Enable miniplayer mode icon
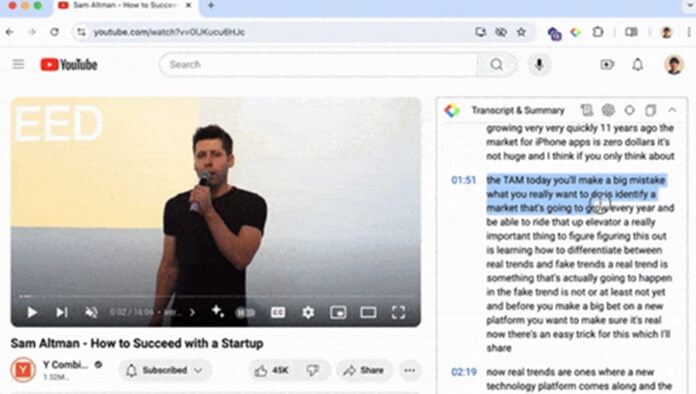The image size is (696, 394). (338, 312)
